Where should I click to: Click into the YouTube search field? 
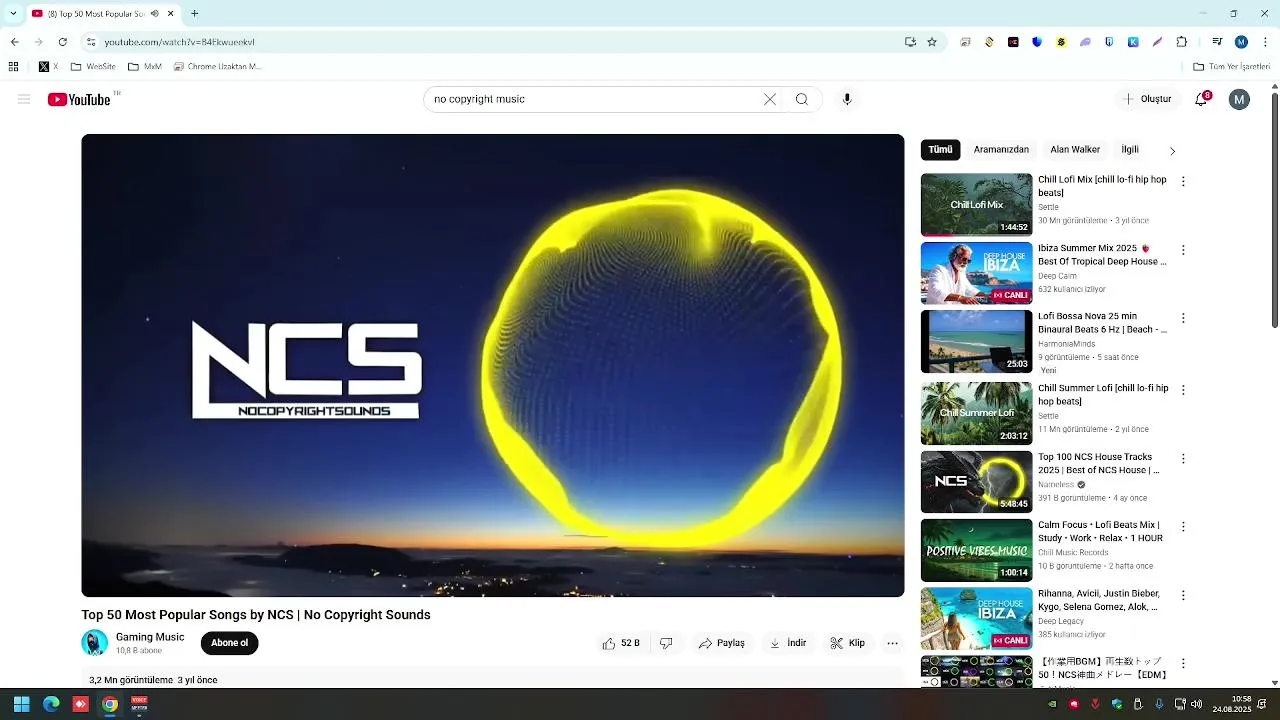(595, 99)
